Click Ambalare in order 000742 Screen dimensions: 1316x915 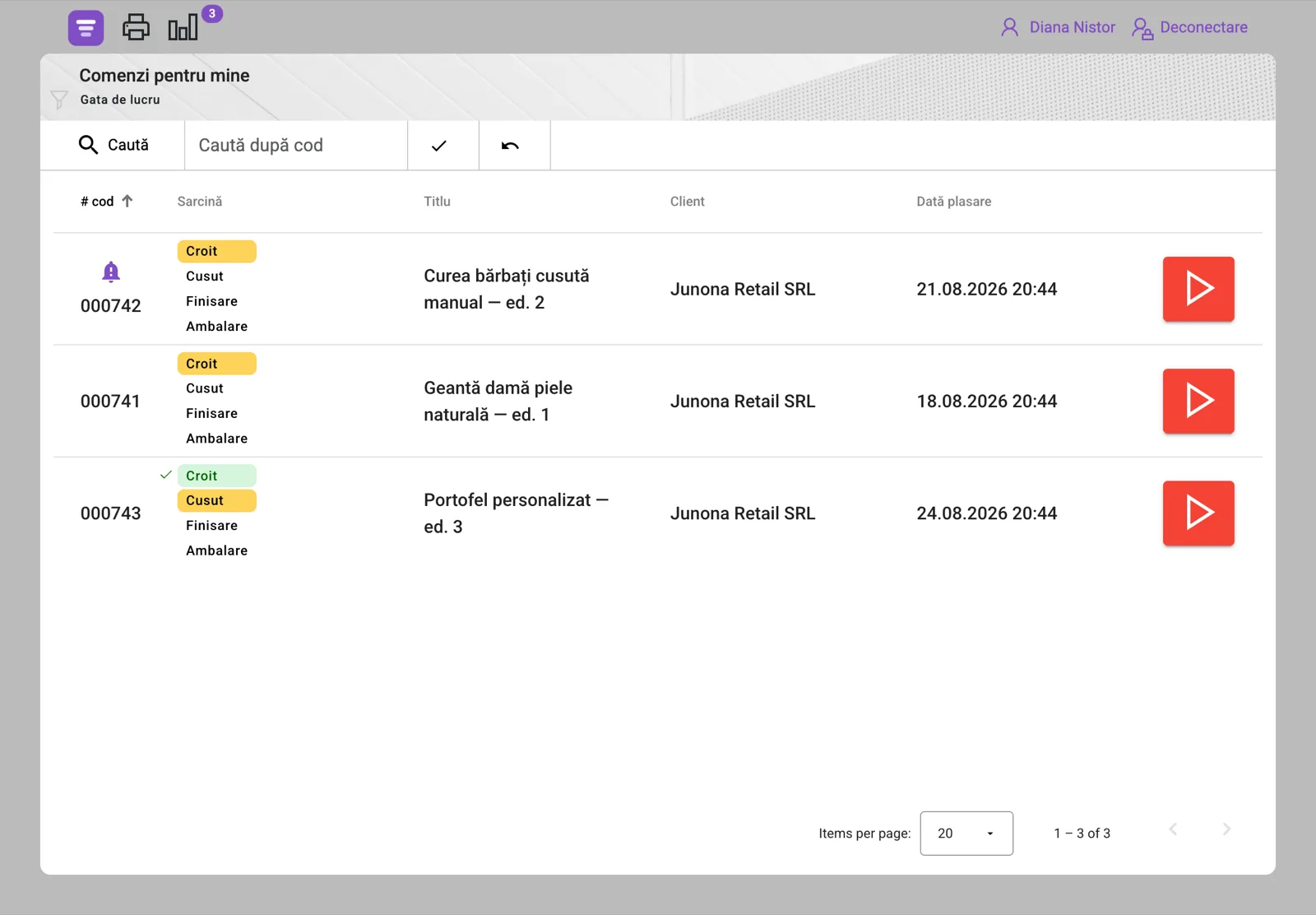(x=216, y=326)
